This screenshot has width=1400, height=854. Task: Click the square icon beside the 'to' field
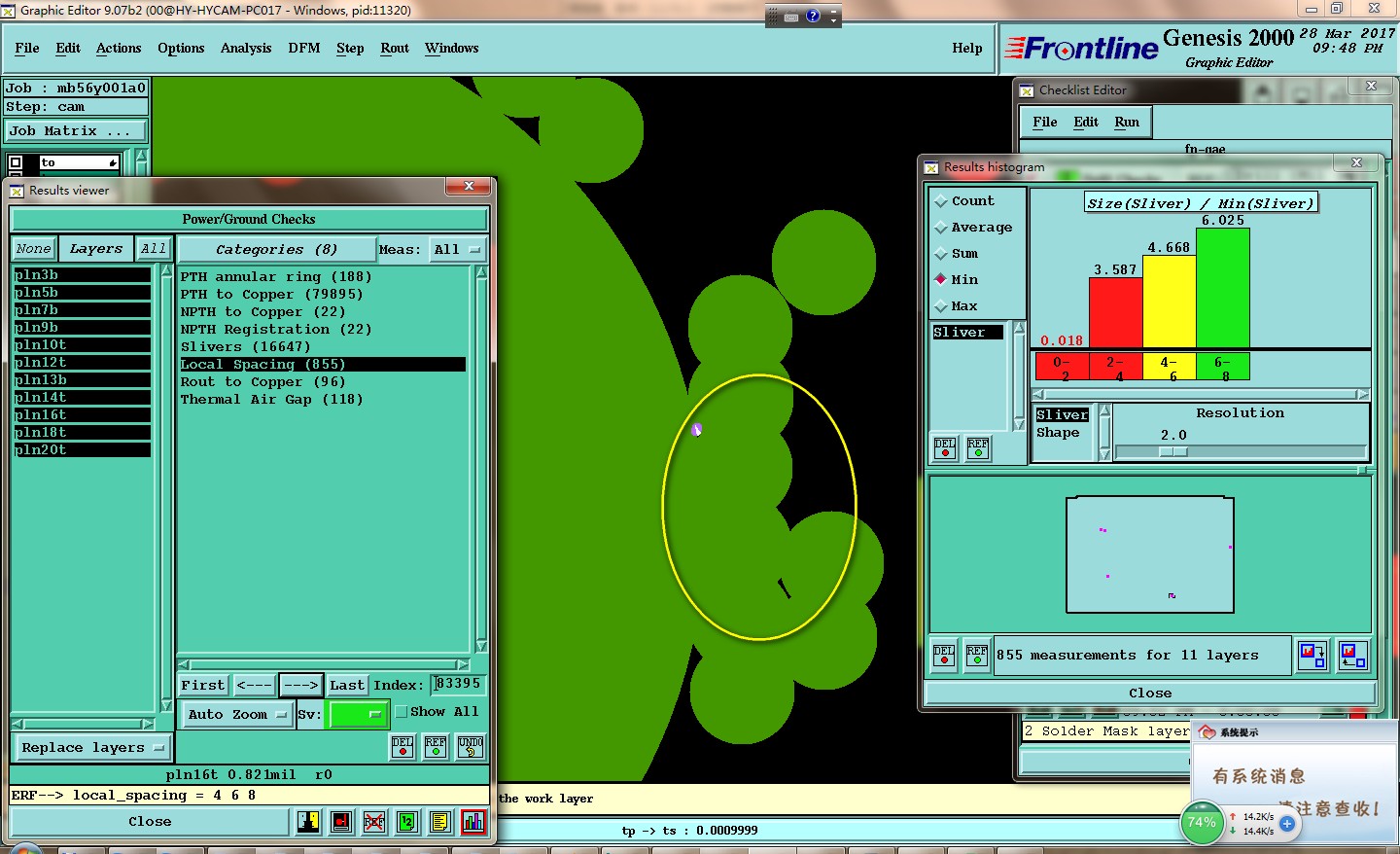tap(17, 162)
